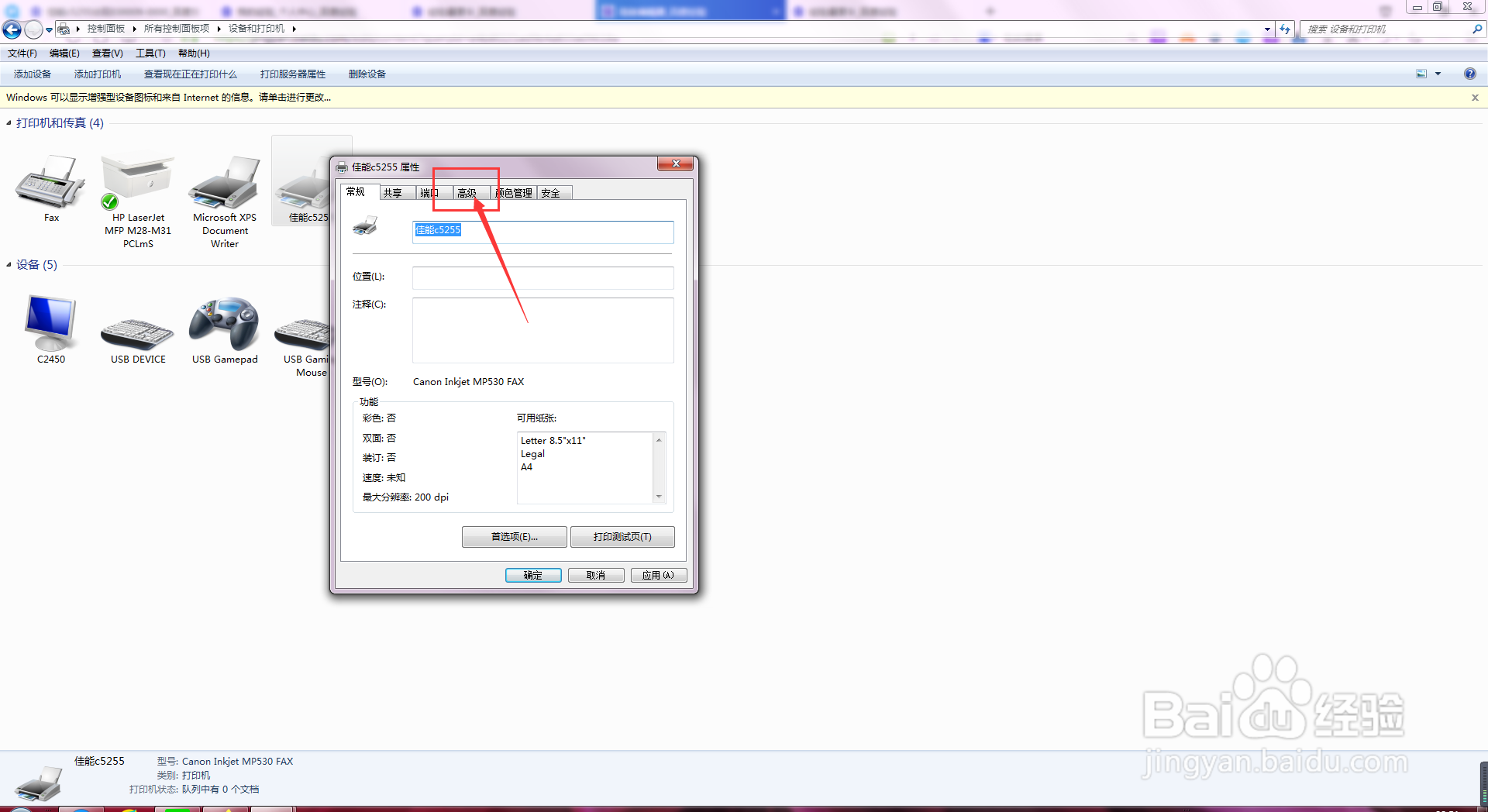Viewport: 1488px width, 812px height.
Task: Click 控制面板 in the address breadcrumb
Action: [x=106, y=29]
